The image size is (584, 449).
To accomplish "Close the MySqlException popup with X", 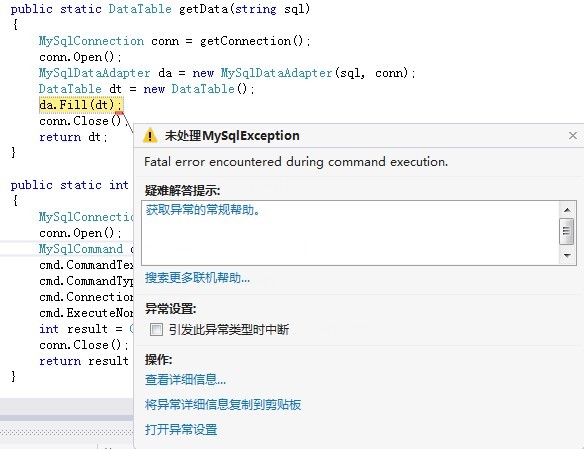I will coord(573,136).
